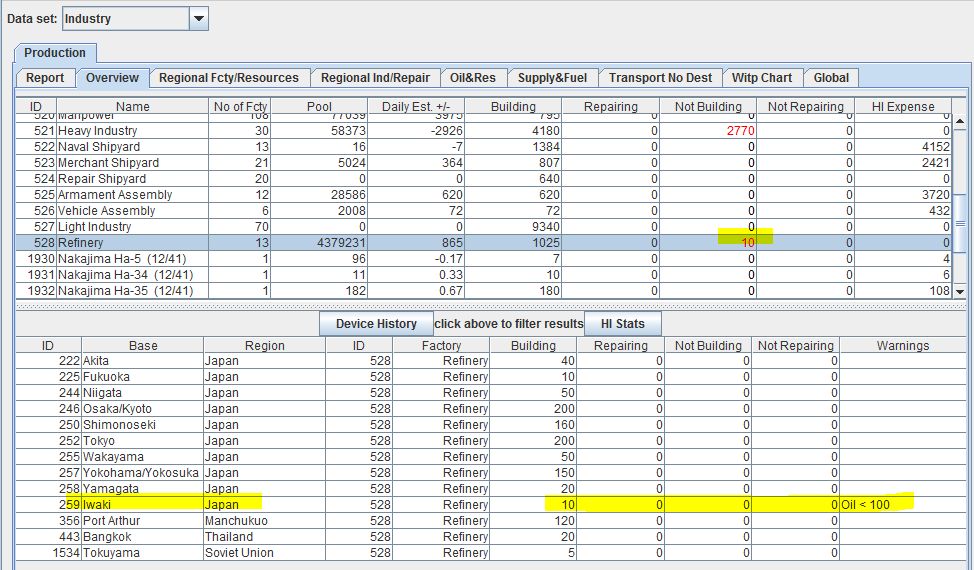Click the Warnings column header

[903, 346]
